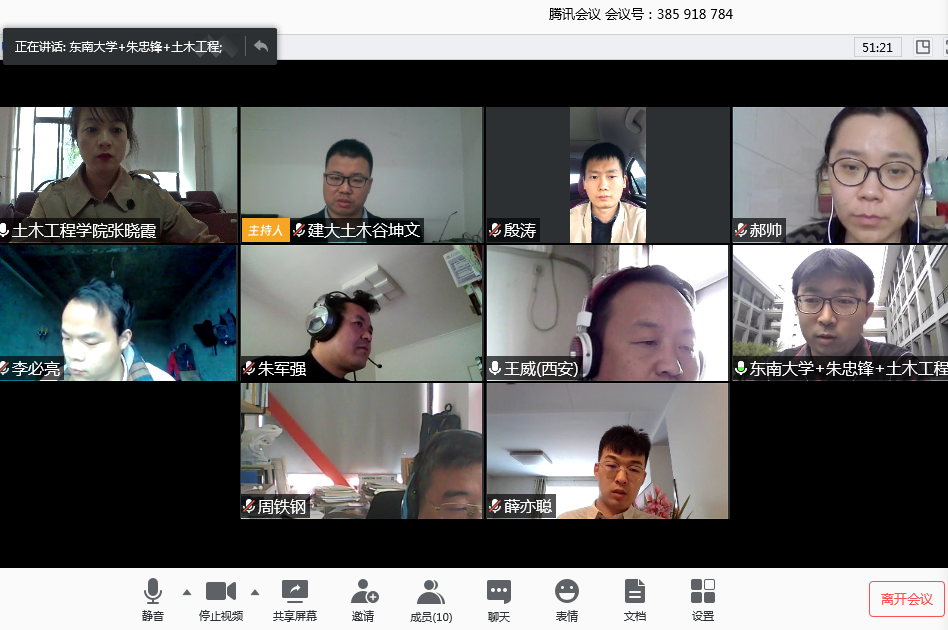
Task: Click the 薛亦聪 participant video
Action: click(x=607, y=451)
